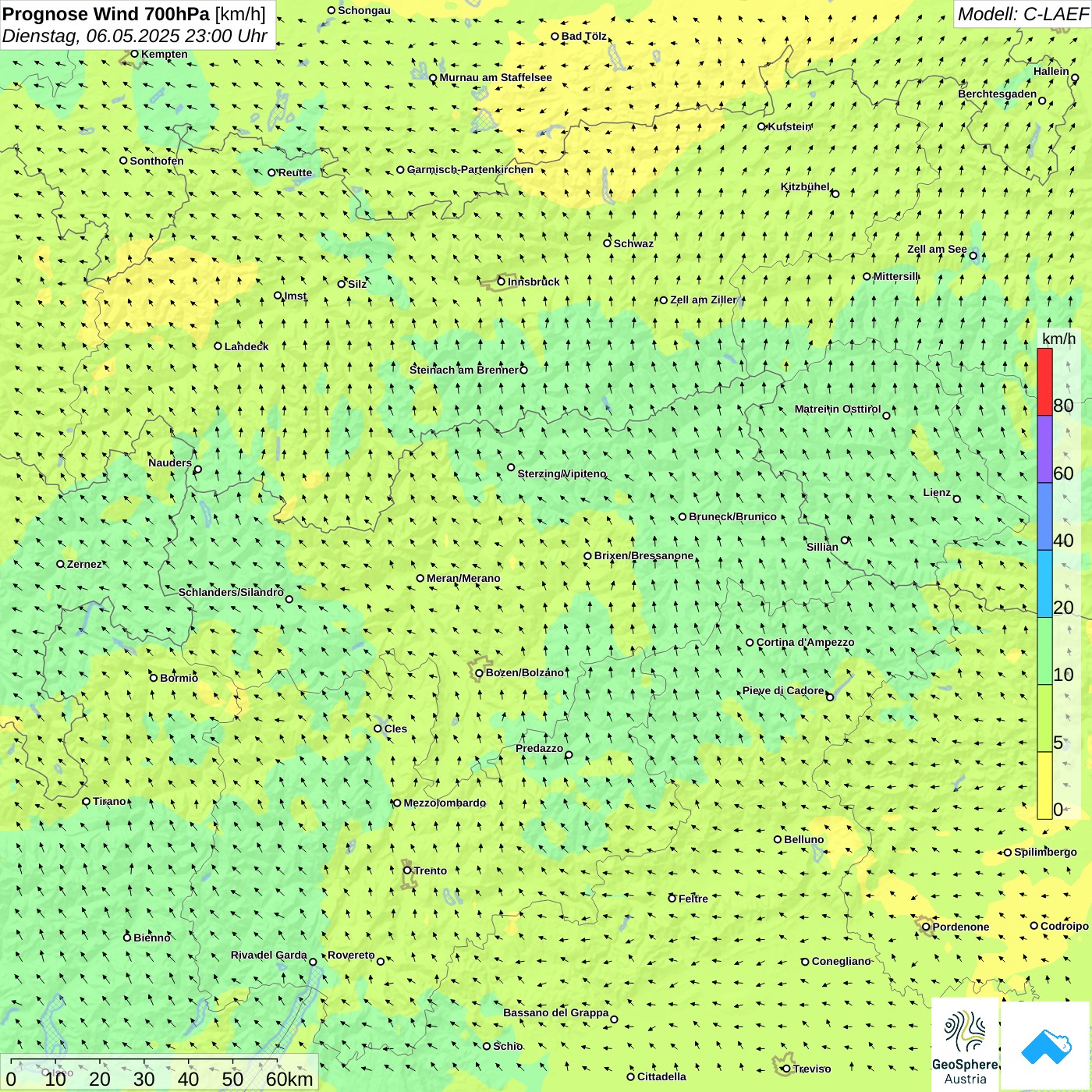Click the Steinach am Brenner label
Viewport: 1092px width, 1092px height.
[464, 370]
